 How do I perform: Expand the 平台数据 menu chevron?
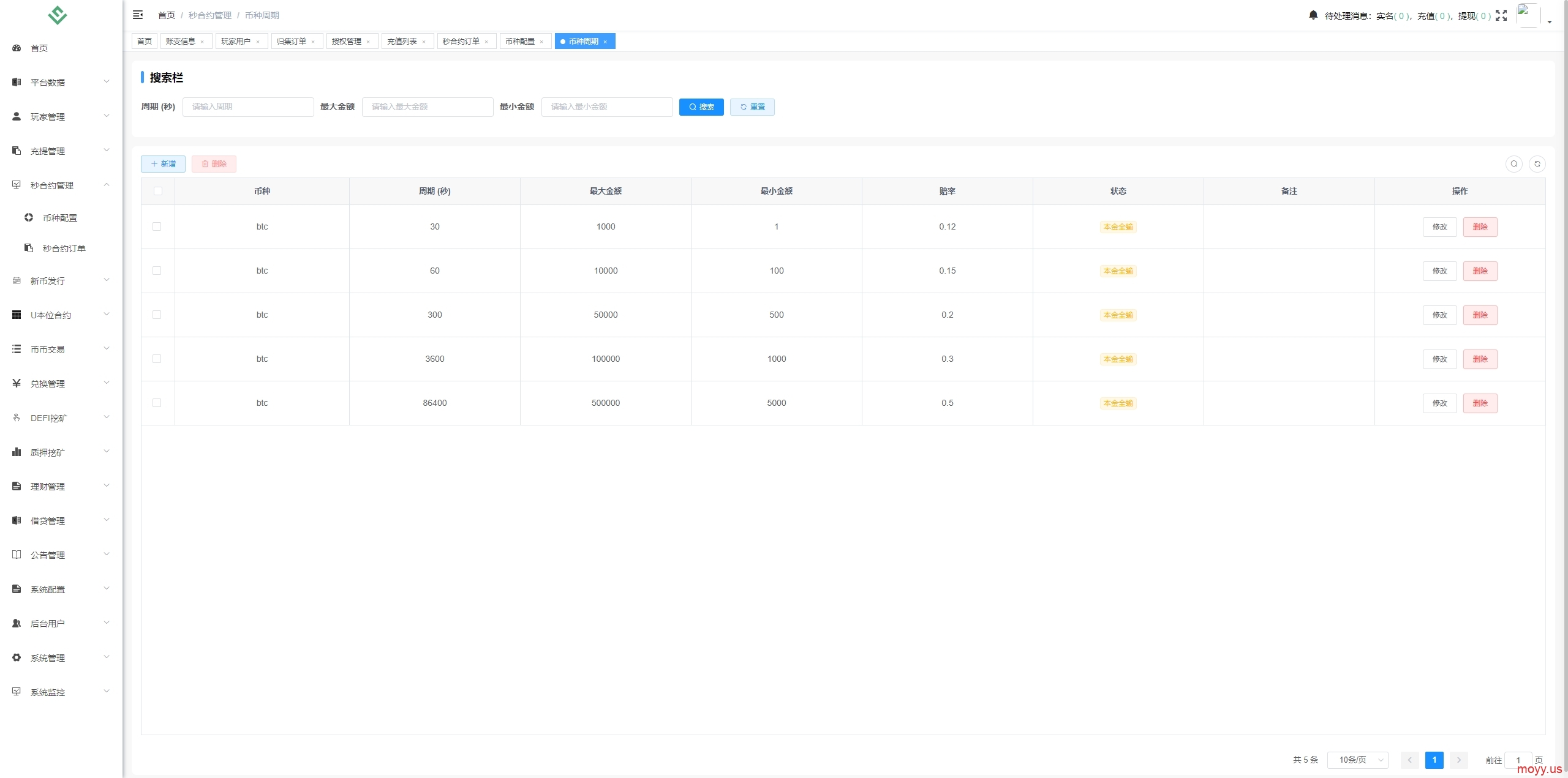click(107, 81)
